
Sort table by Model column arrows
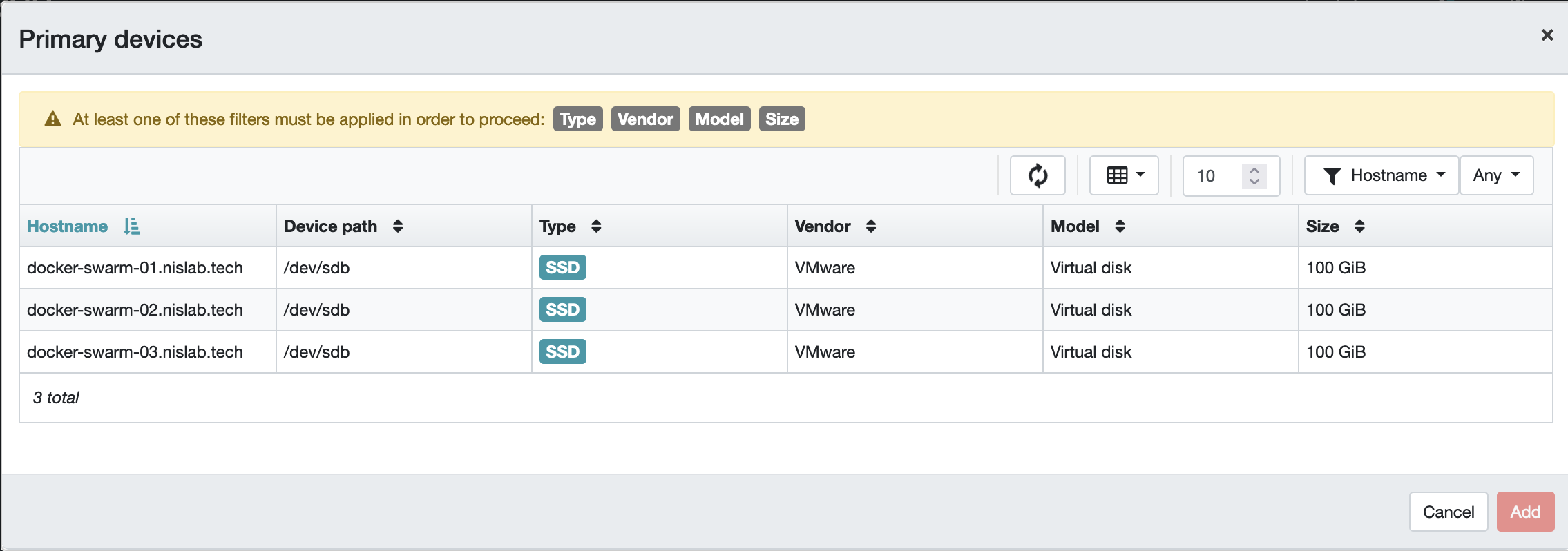point(1120,226)
